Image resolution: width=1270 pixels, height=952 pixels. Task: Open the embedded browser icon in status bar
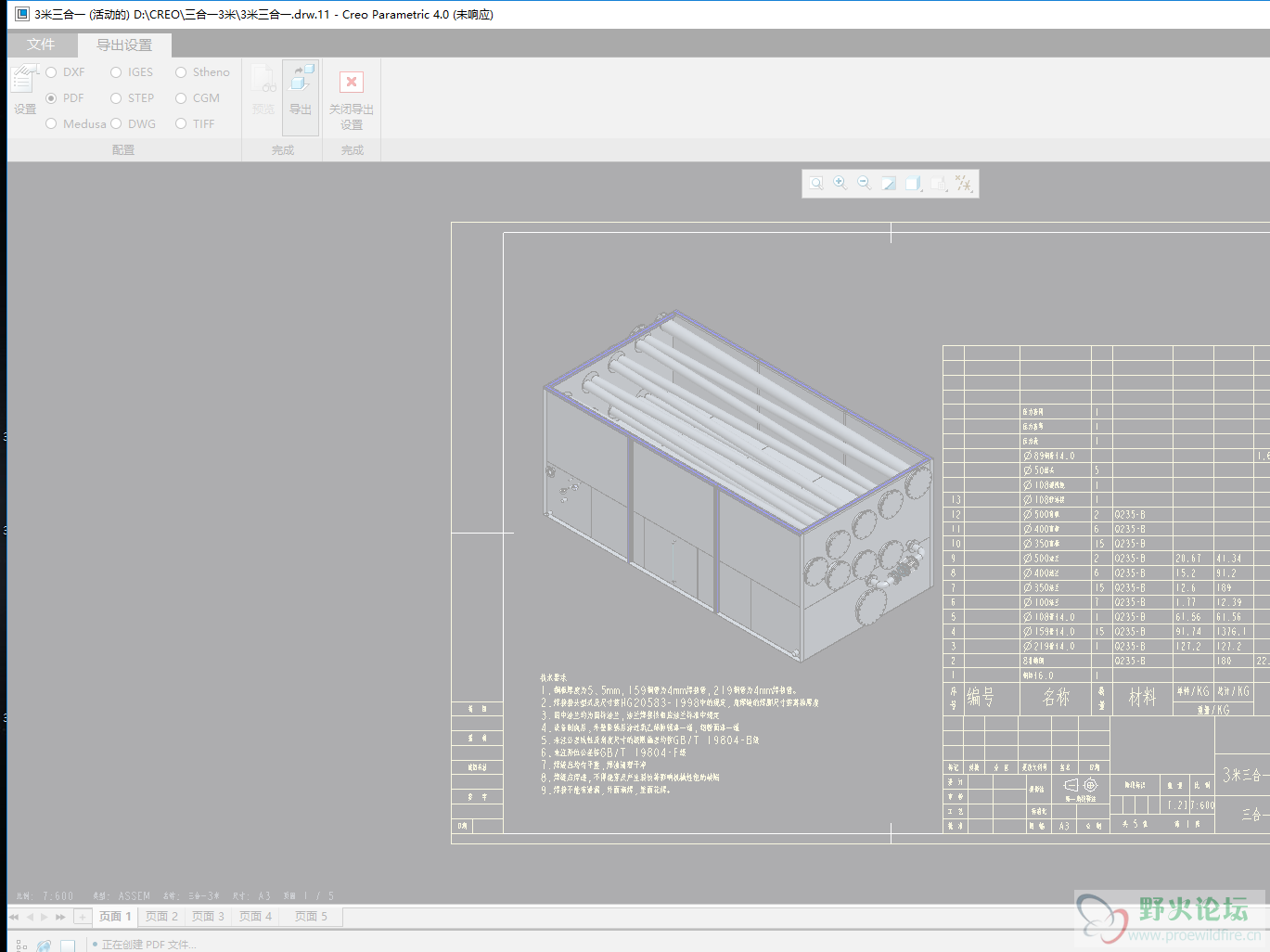(44, 945)
